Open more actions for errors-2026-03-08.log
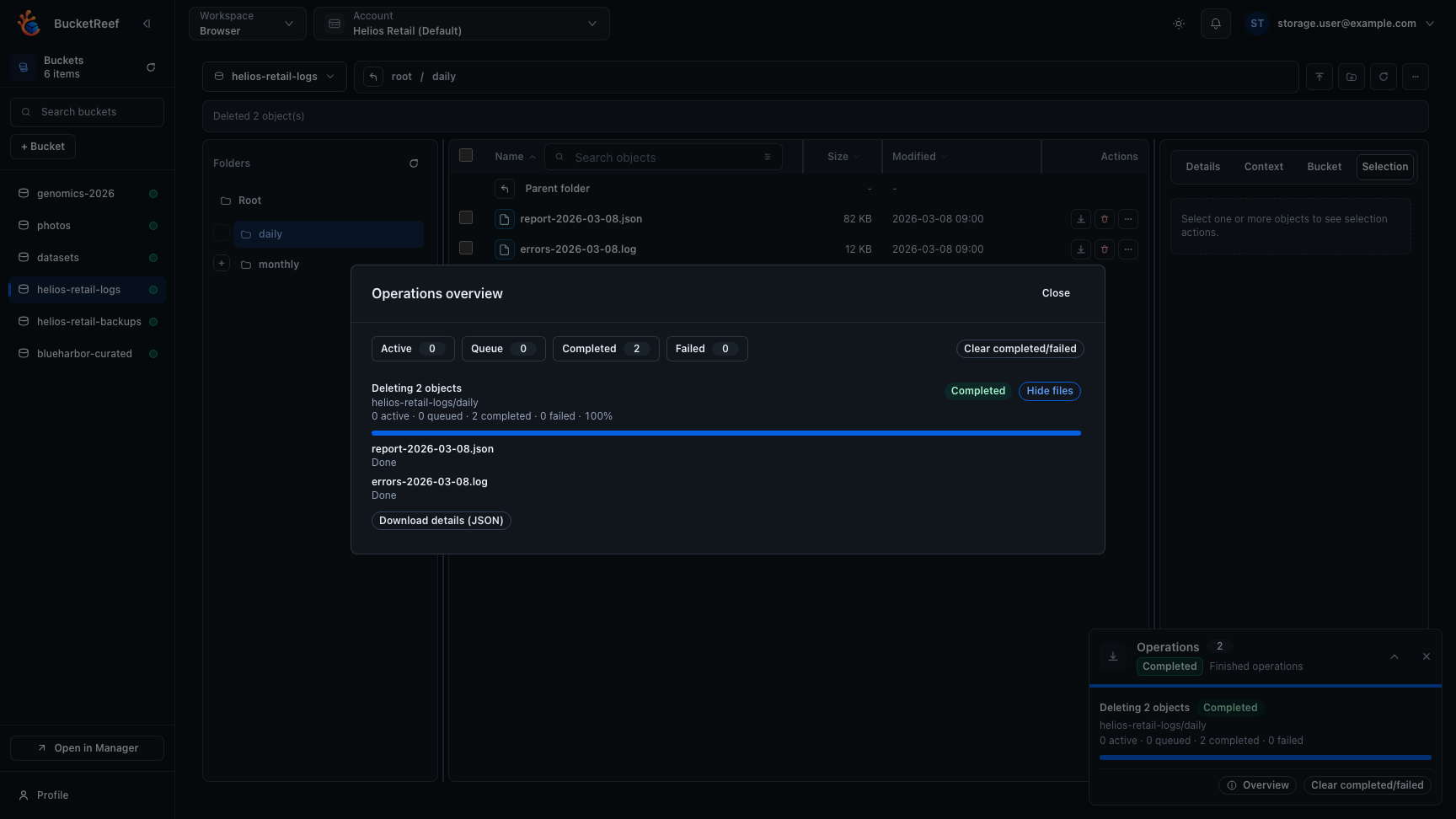 point(1128,249)
